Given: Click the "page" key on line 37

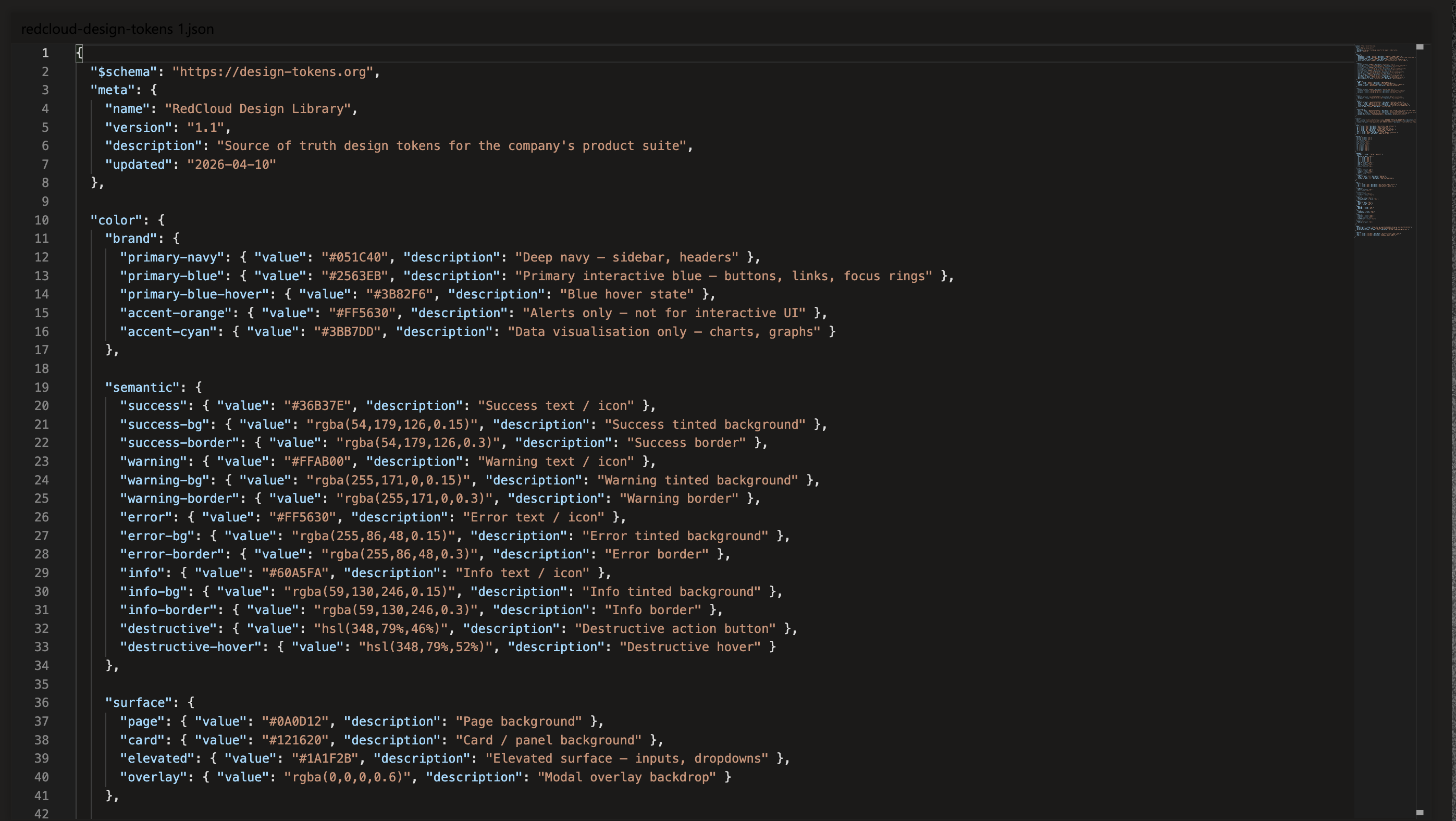Looking at the screenshot, I should pyautogui.click(x=142, y=722).
